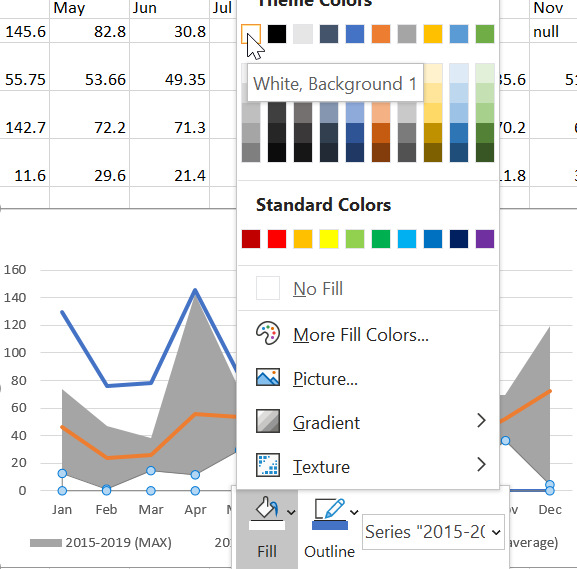Select the gold theme color swatch
The width and height of the screenshot is (577, 569).
[433, 34]
